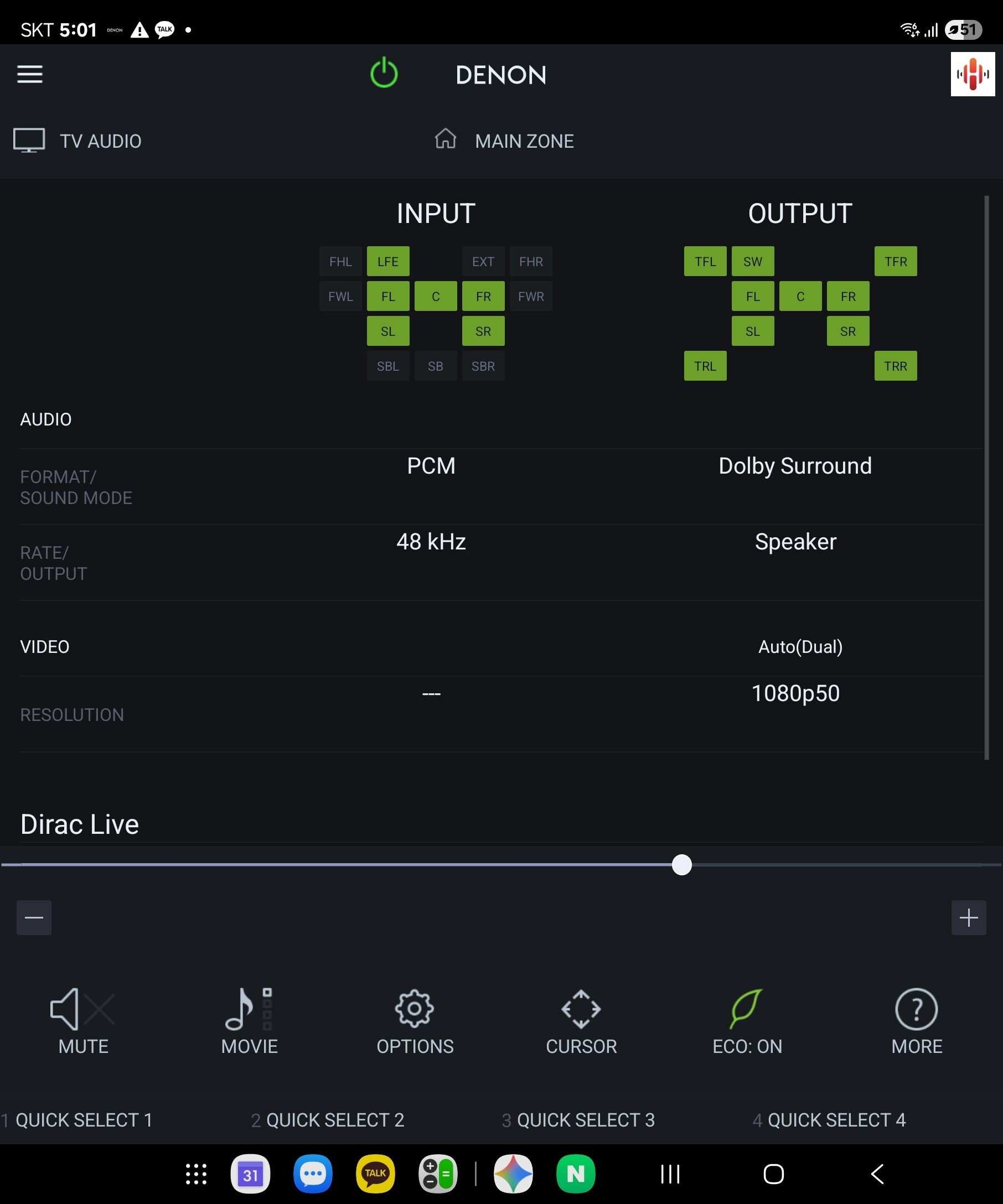This screenshot has height=1204, width=1003.
Task: Select the TFL output channel box
Action: pos(705,262)
